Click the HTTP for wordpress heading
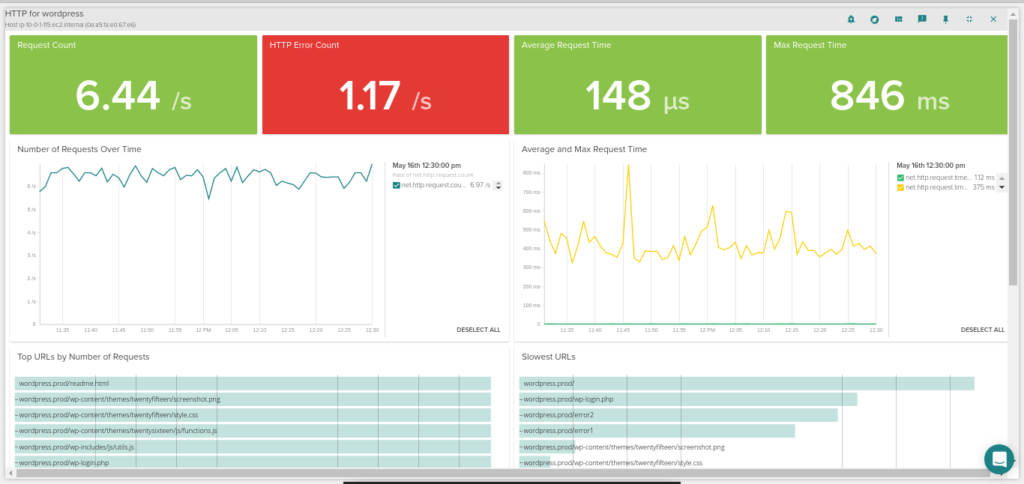Screen dimensions: 1024x484 44,14
